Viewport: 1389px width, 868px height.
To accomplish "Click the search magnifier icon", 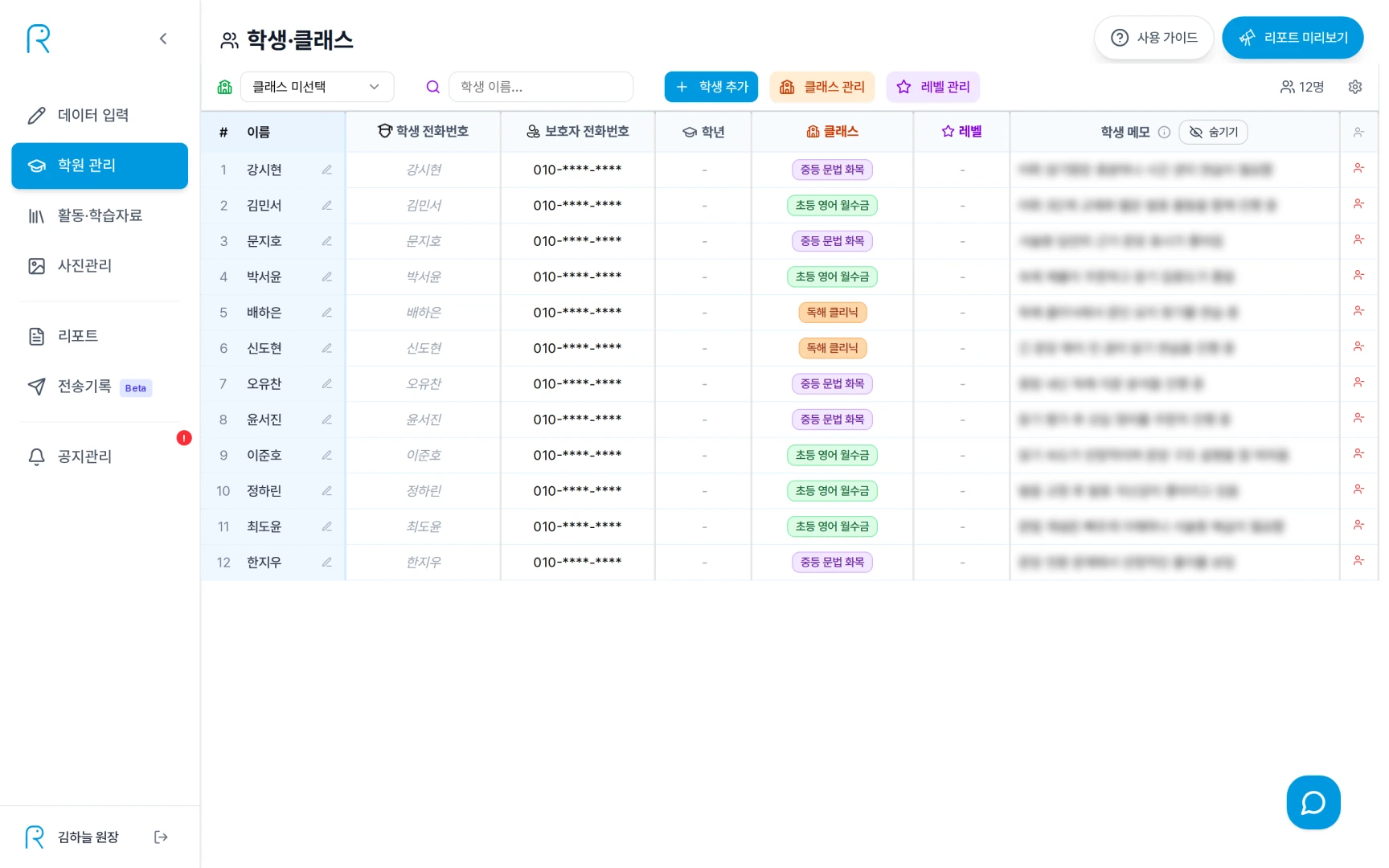I will (432, 87).
